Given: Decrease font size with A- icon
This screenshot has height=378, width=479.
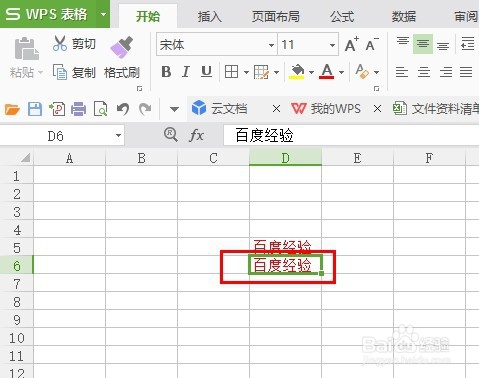Looking at the screenshot, I should pyautogui.click(x=372, y=44).
